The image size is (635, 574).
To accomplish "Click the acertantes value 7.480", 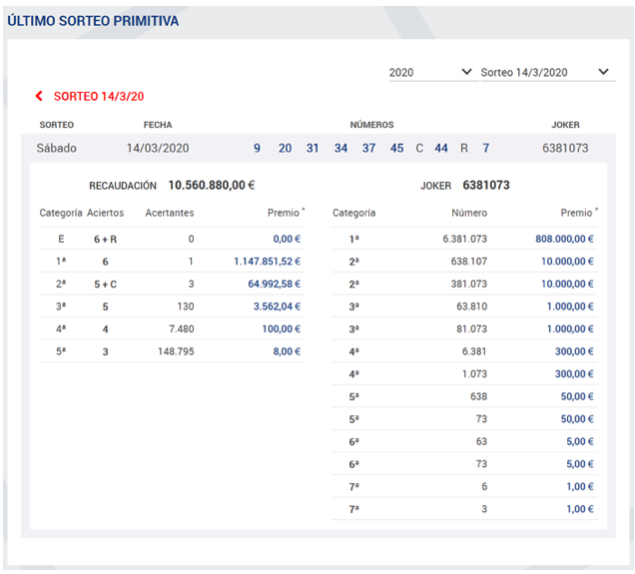I will (181, 329).
